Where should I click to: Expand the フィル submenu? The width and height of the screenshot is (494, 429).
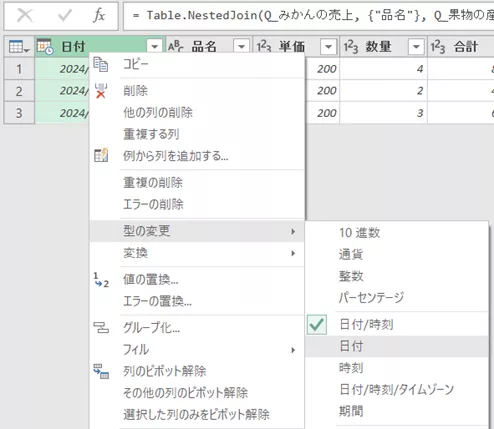point(197,350)
